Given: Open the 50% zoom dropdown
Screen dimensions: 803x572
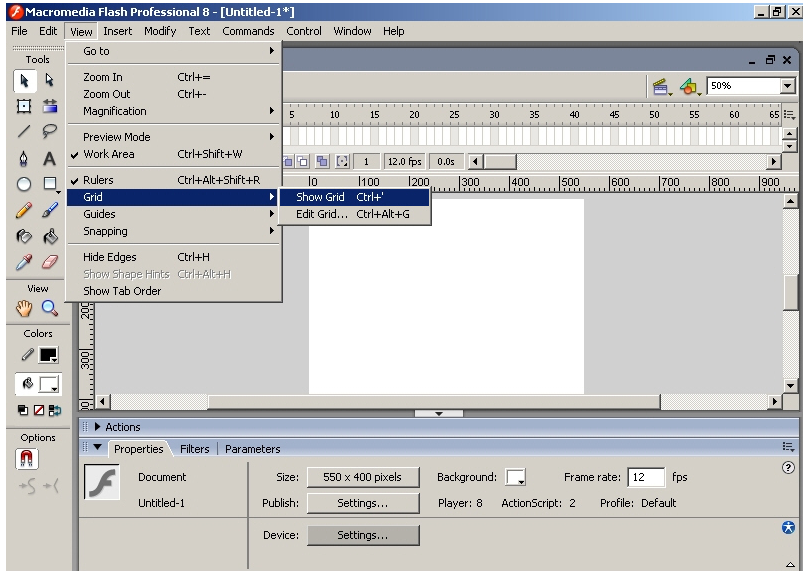Looking at the screenshot, I should tap(788, 86).
